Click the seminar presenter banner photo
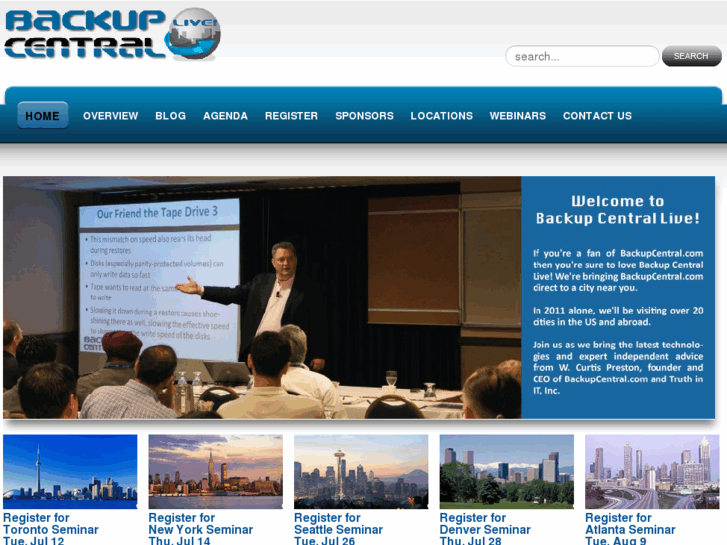Image resolution: width=727 pixels, height=545 pixels. (x=262, y=297)
